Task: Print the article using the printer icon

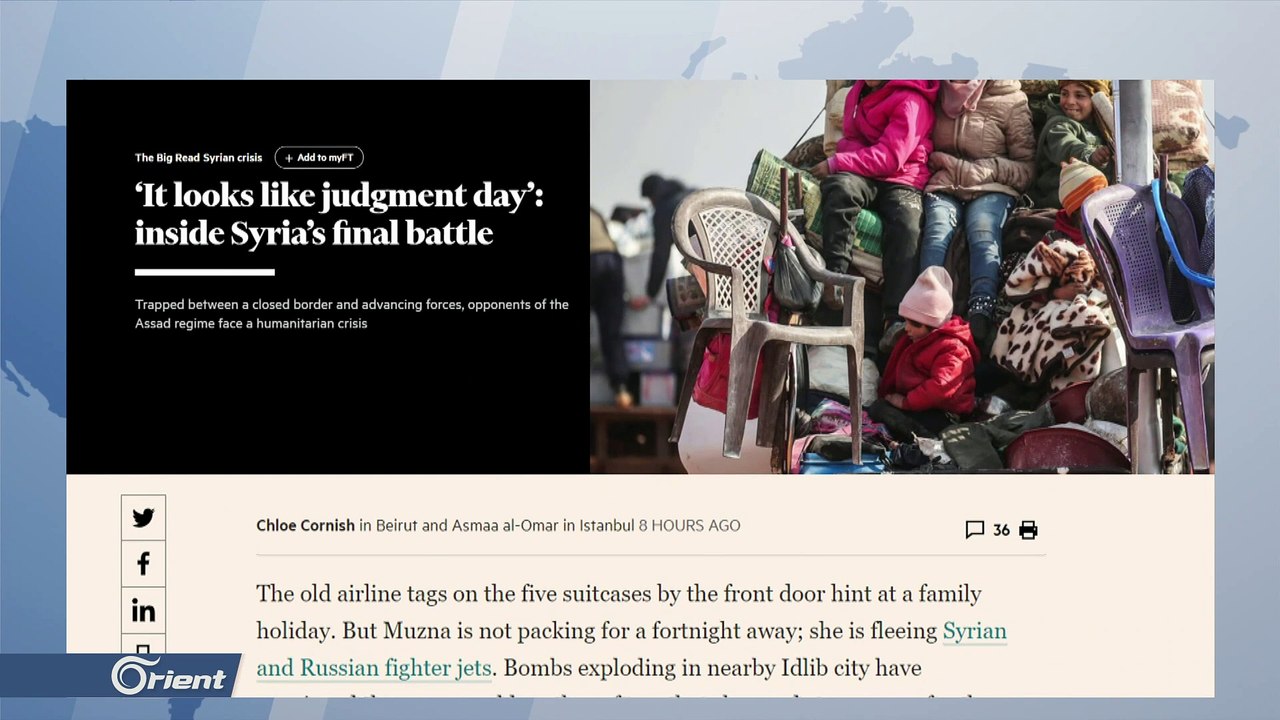Action: [x=1028, y=530]
